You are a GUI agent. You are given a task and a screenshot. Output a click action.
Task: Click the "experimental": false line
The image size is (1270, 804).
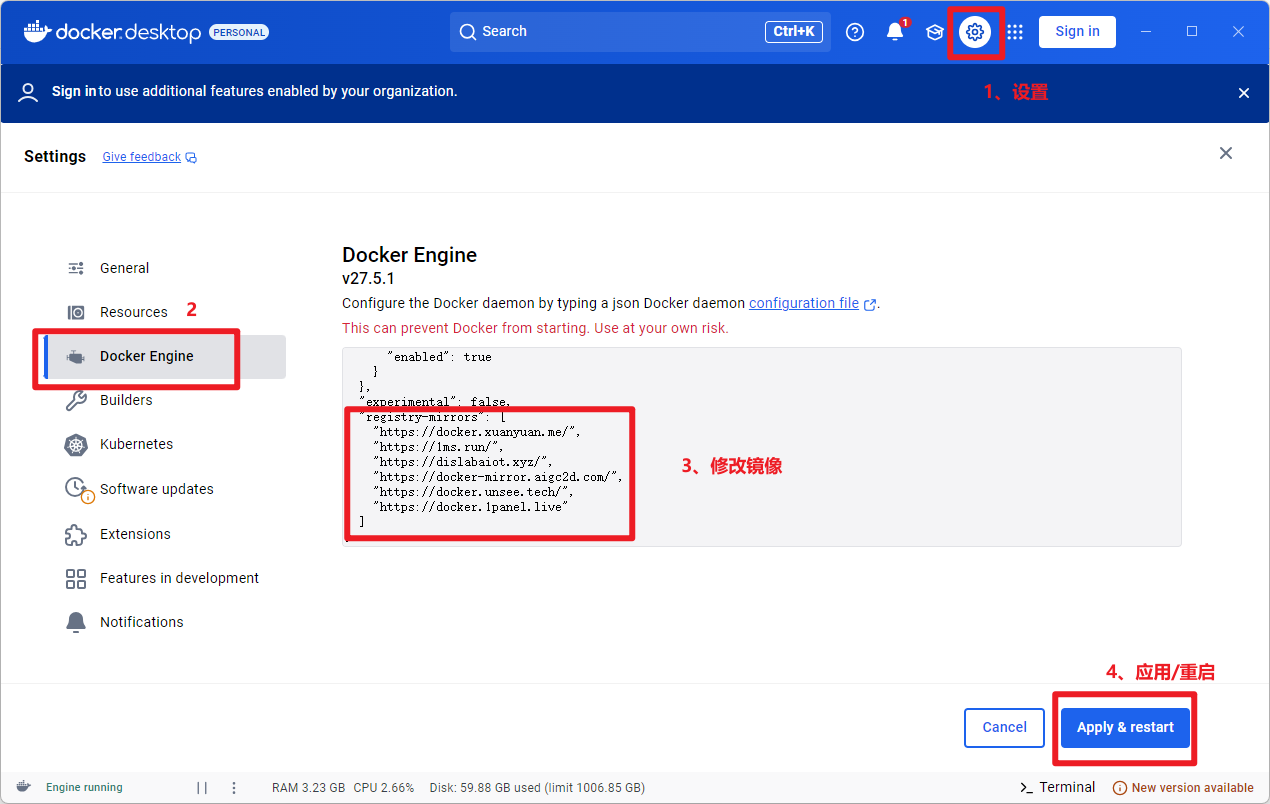(x=435, y=402)
